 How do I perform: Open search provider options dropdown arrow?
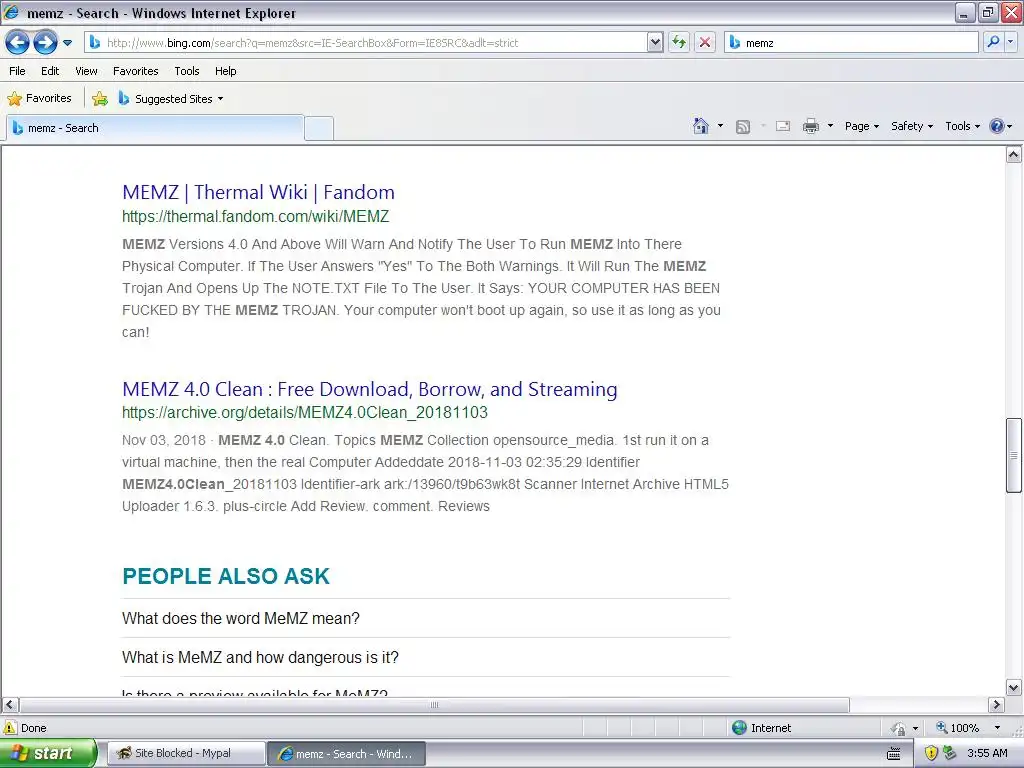[x=1010, y=42]
